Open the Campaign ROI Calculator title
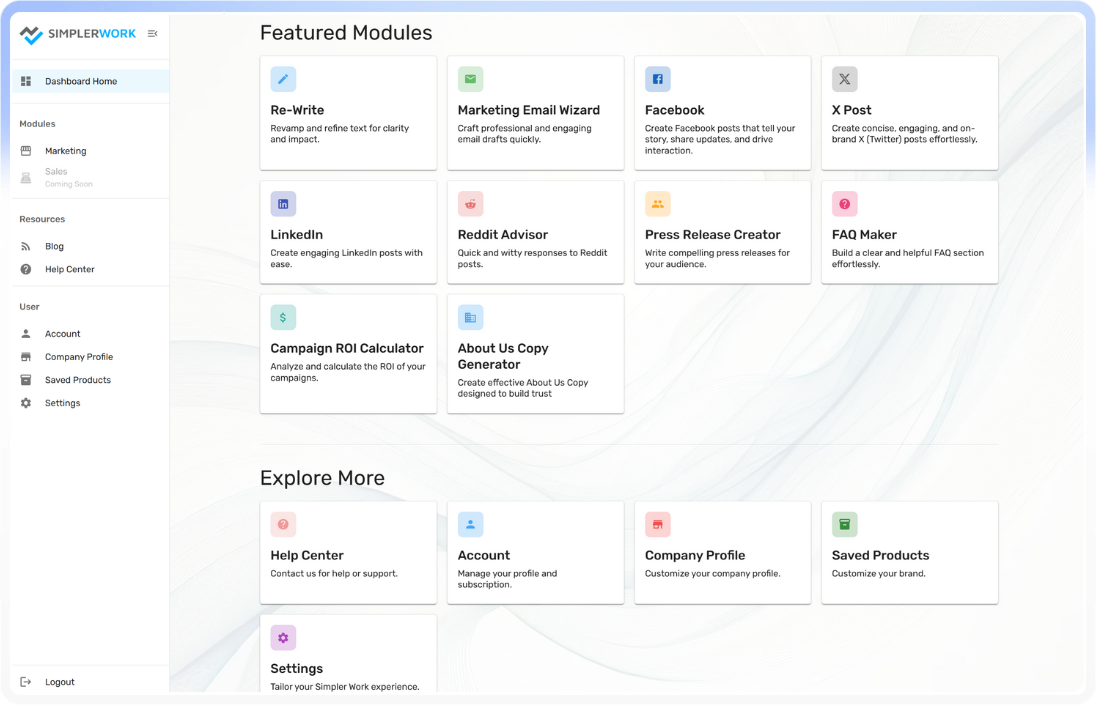1096x705 pixels. (x=347, y=348)
